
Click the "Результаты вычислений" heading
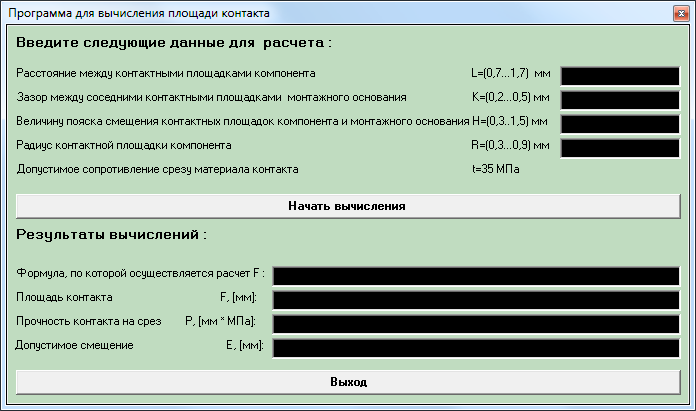111,235
